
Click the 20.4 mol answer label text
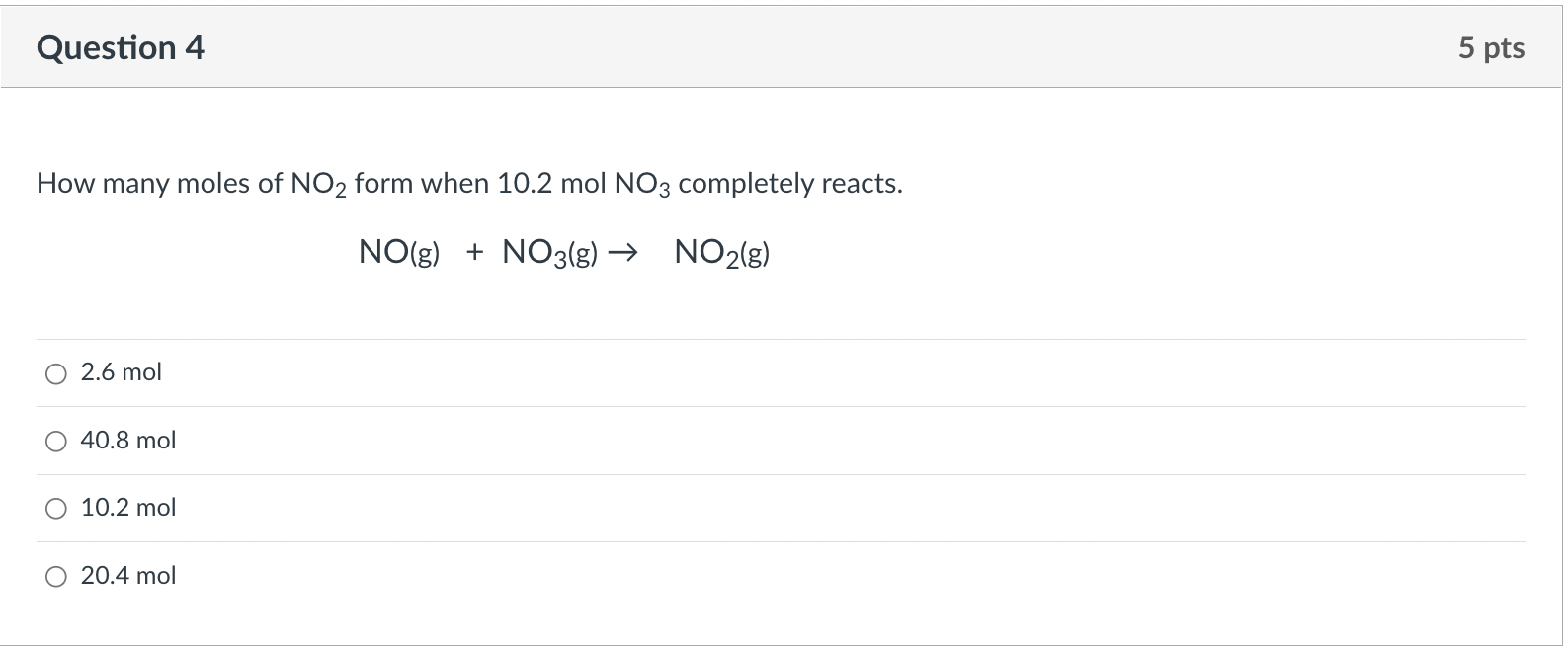click(127, 575)
